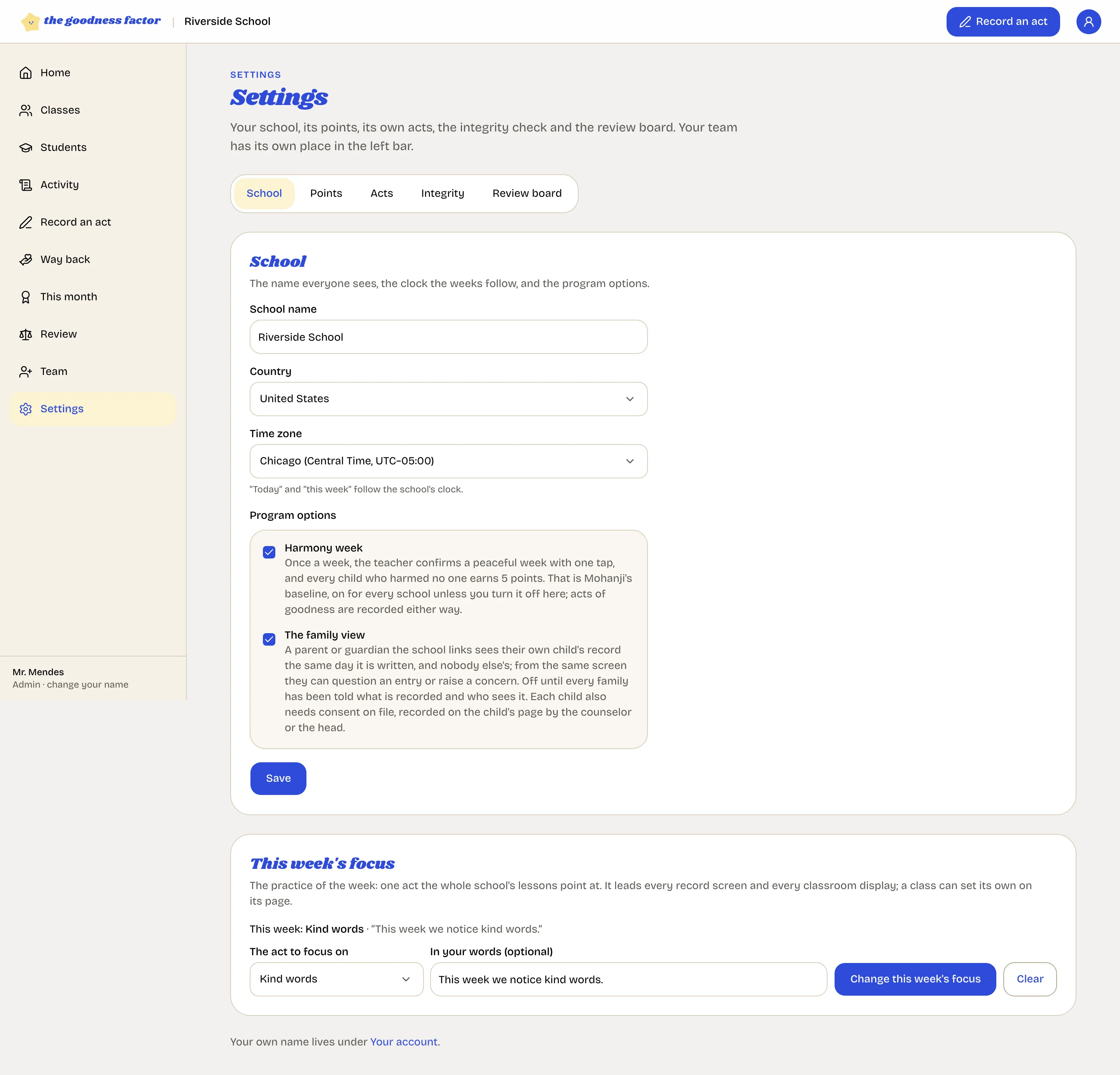This screenshot has width=1120, height=1075.
Task: Click the Save button
Action: [278, 778]
